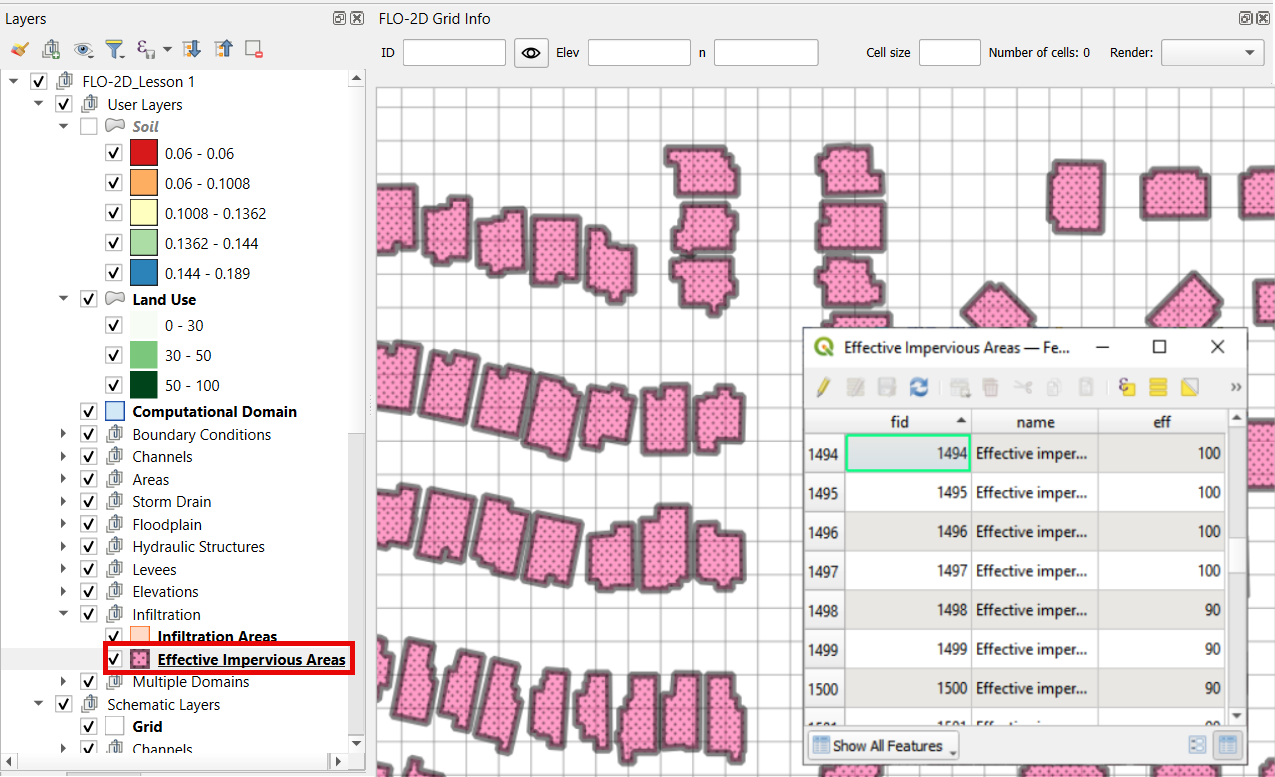
Task: Open the Show All Features filter menu
Action: pyautogui.click(x=884, y=745)
